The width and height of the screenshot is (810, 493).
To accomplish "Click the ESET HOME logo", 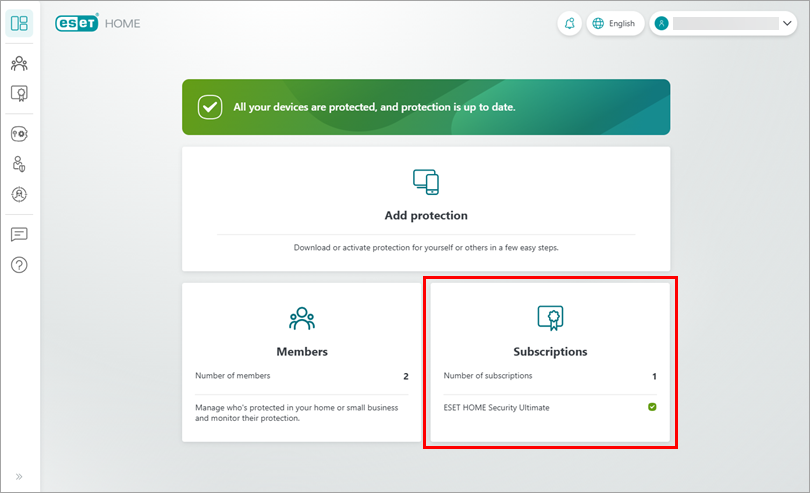I will (98, 23).
